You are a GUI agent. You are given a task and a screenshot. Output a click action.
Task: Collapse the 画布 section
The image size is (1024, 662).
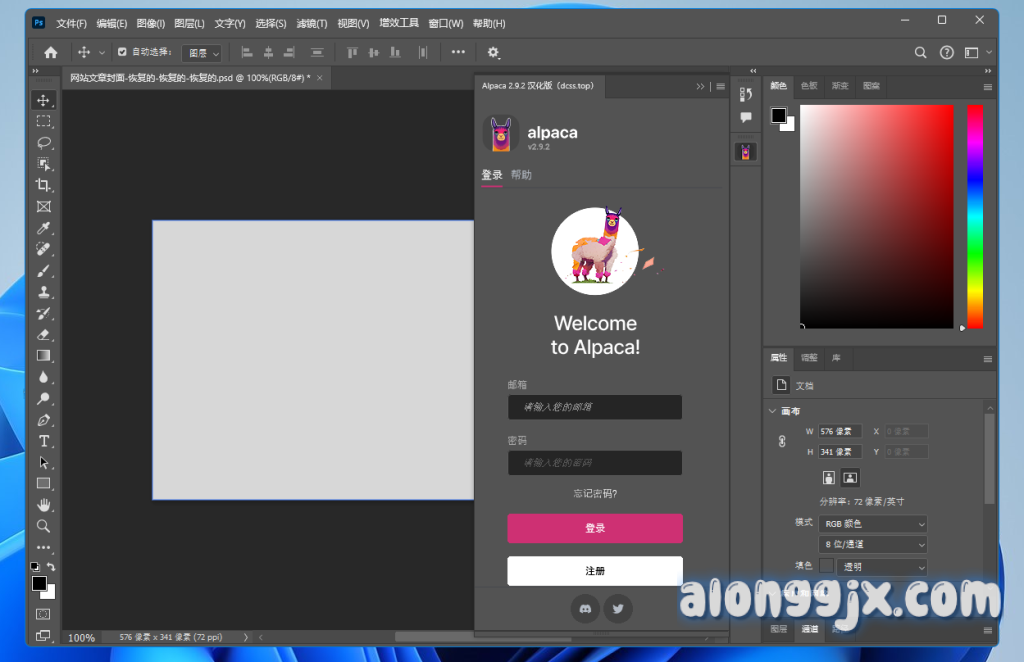coord(772,411)
